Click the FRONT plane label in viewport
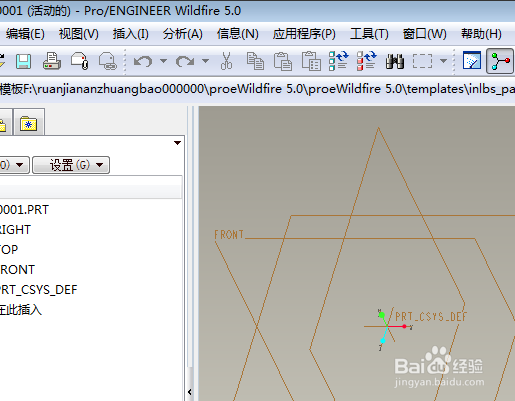The width and height of the screenshot is (515, 401). point(229,235)
